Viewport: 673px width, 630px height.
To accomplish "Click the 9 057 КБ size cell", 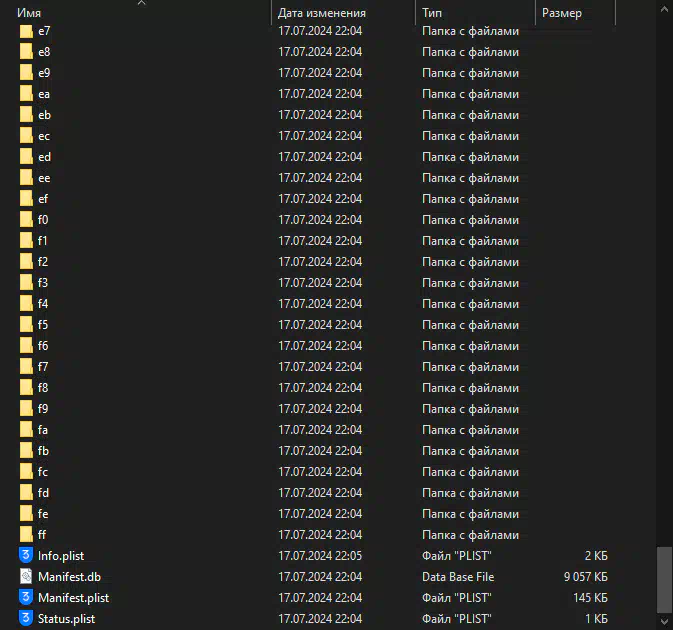I will pos(586,577).
